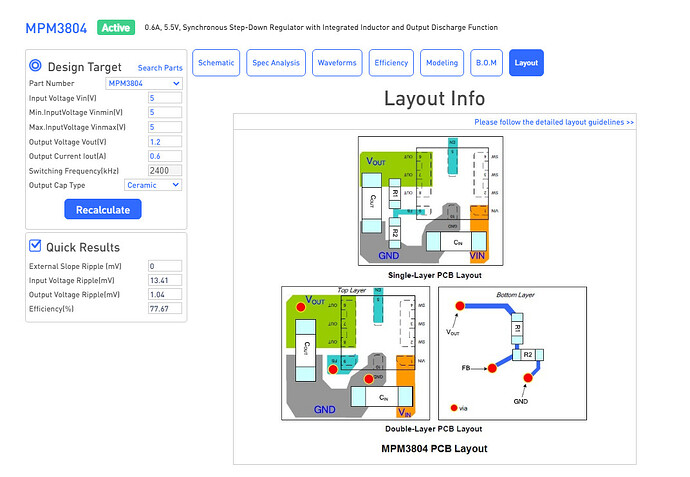Screen dimensions: 690x477
Task: Open the B.O.M tab
Action: pos(486,63)
